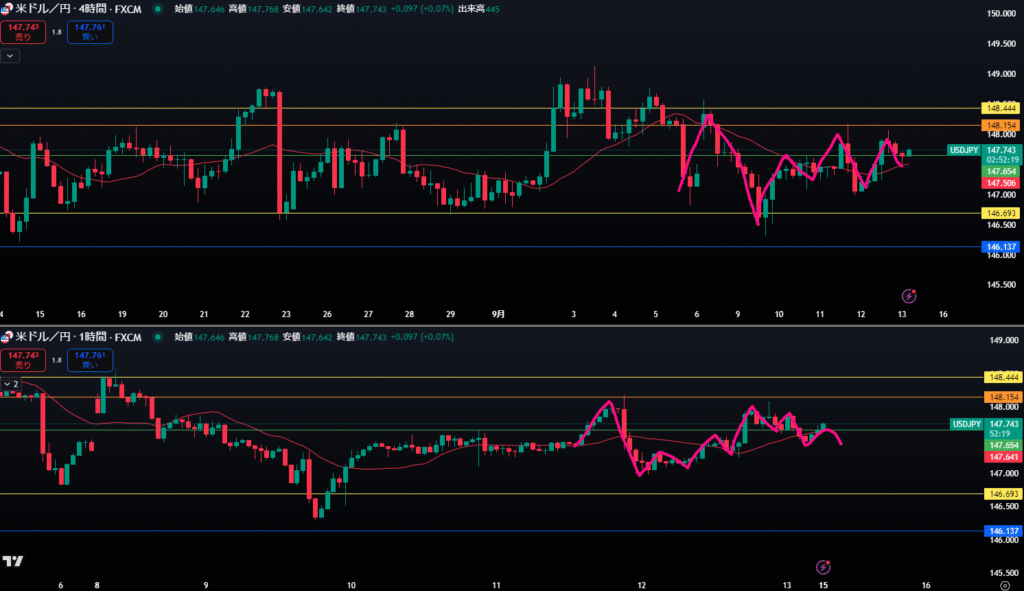This screenshot has height=591, width=1024.
Task: Click the red 147.506 label on the 4時間 chart
Action: 1000,183
